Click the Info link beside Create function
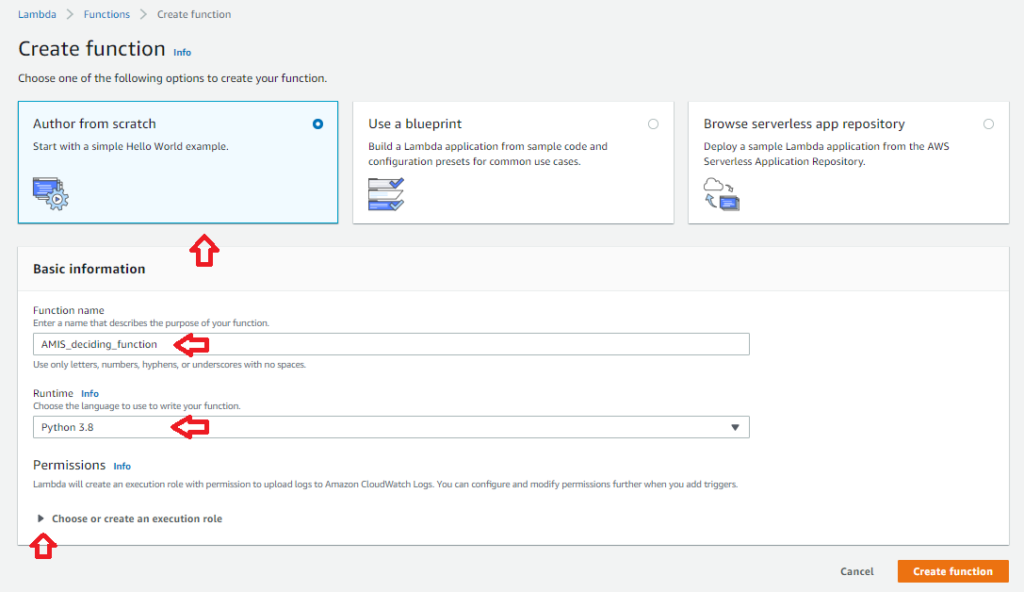This screenshot has width=1024, height=592. point(182,52)
